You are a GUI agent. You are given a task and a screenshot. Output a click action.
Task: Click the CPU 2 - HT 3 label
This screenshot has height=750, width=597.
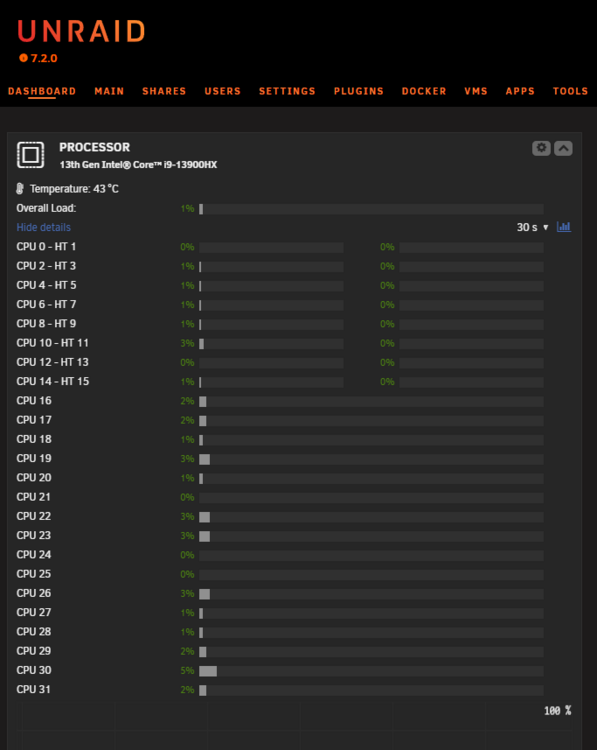tap(46, 266)
